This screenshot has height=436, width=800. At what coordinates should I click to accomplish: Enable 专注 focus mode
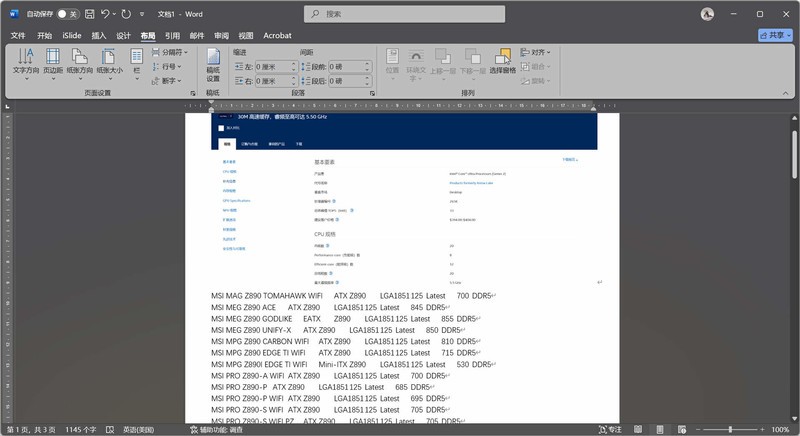click(x=610, y=430)
